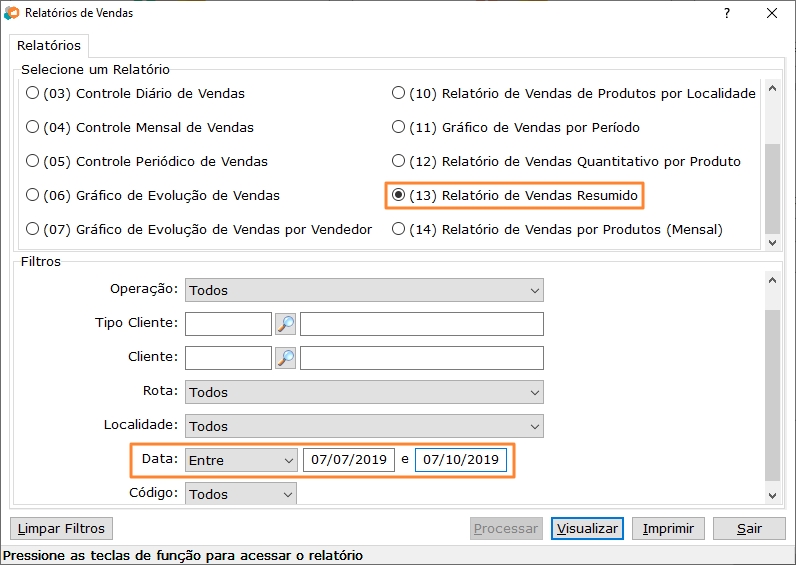Click the Sair button
796x565 pixels.
[749, 528]
